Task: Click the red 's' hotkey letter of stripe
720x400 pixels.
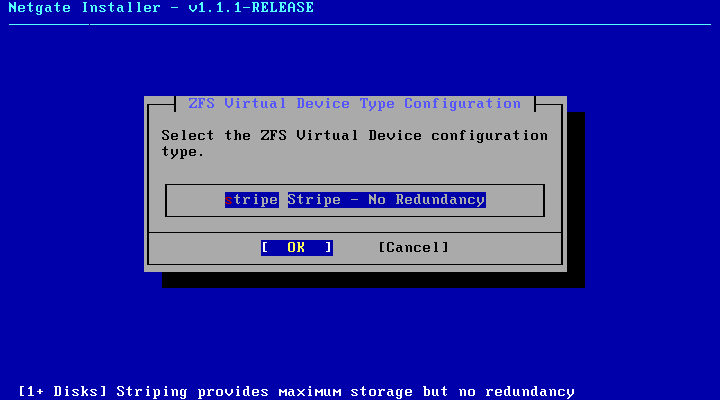Action: pyautogui.click(x=229, y=200)
